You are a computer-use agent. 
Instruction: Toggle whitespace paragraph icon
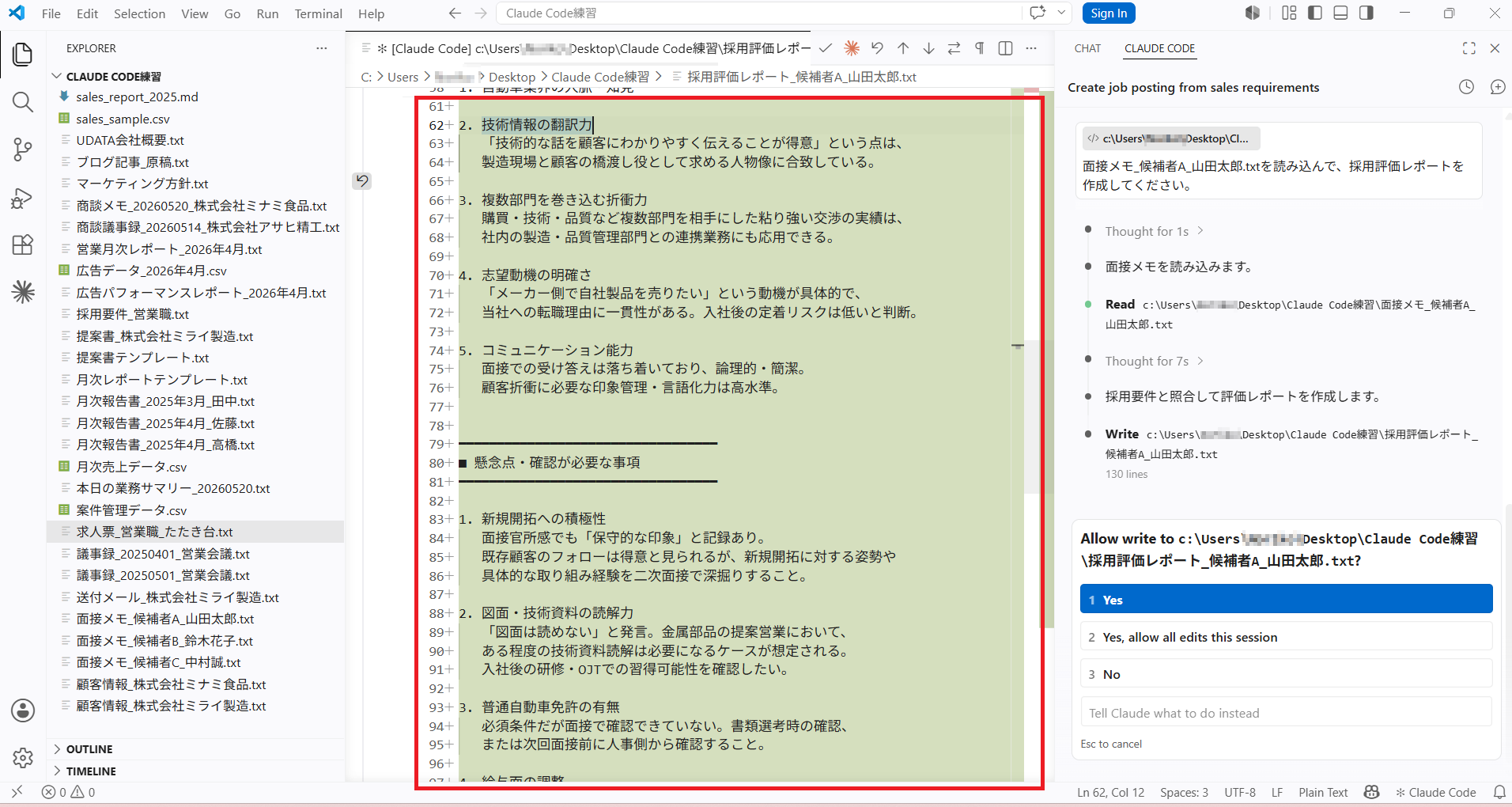[x=980, y=48]
